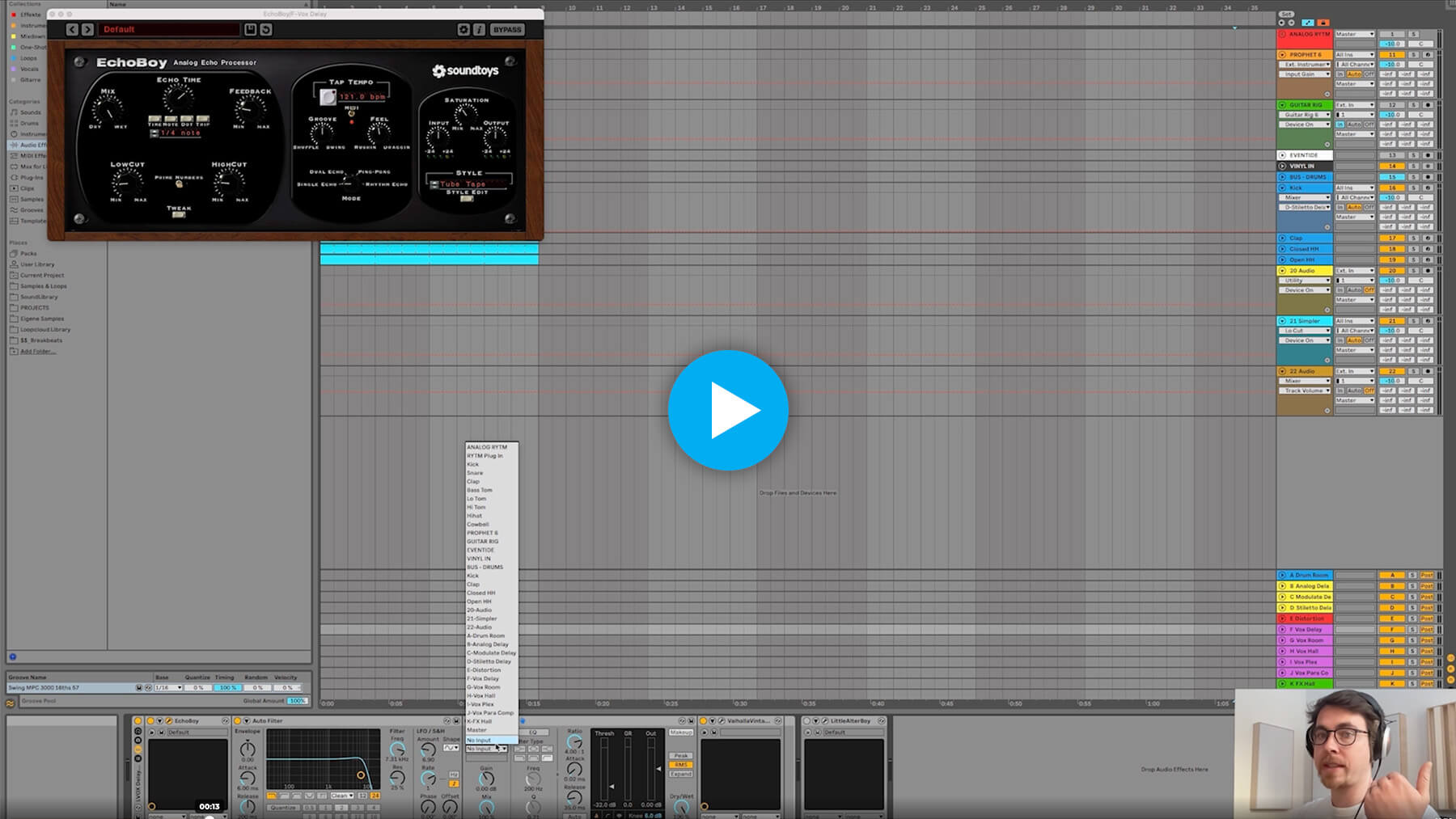Click the compressor Makeup button
The image size is (1456, 819).
pos(681,732)
